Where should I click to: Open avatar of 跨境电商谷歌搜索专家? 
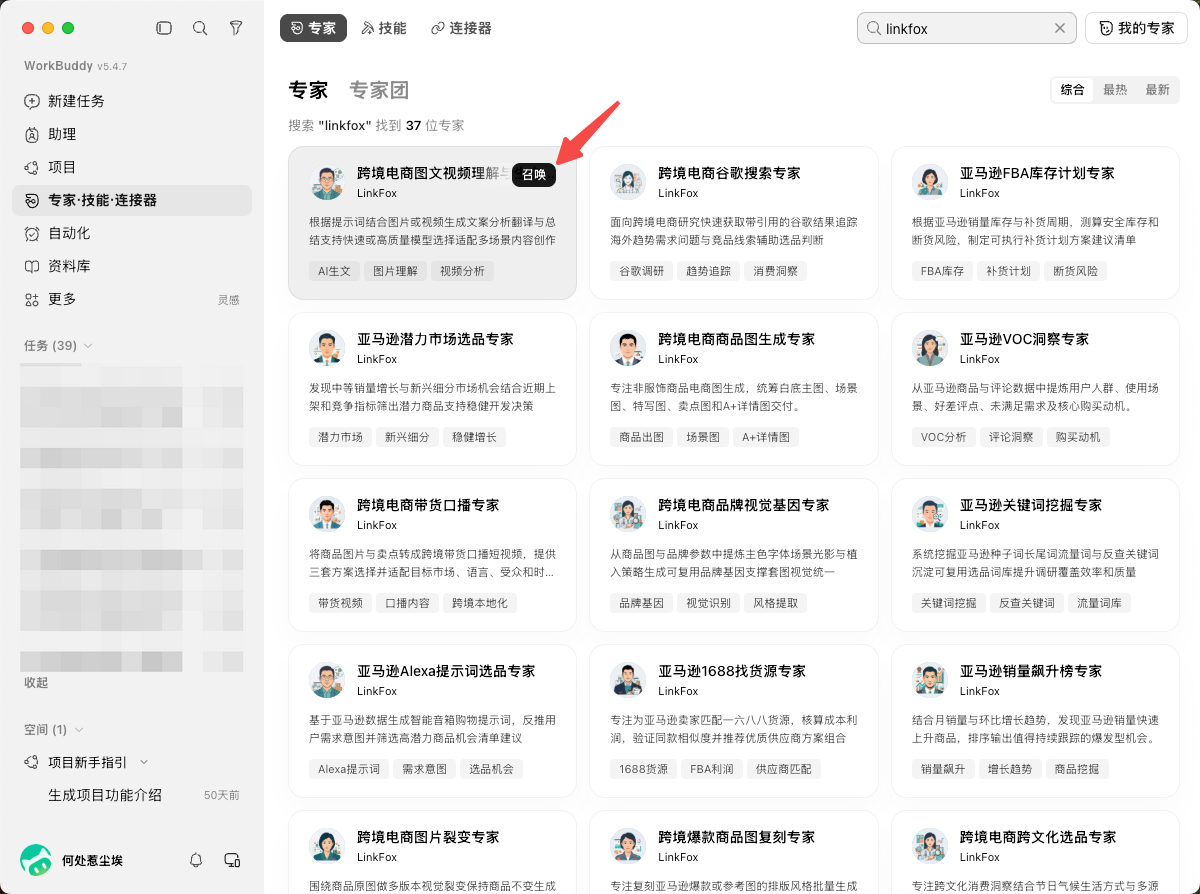click(x=628, y=182)
